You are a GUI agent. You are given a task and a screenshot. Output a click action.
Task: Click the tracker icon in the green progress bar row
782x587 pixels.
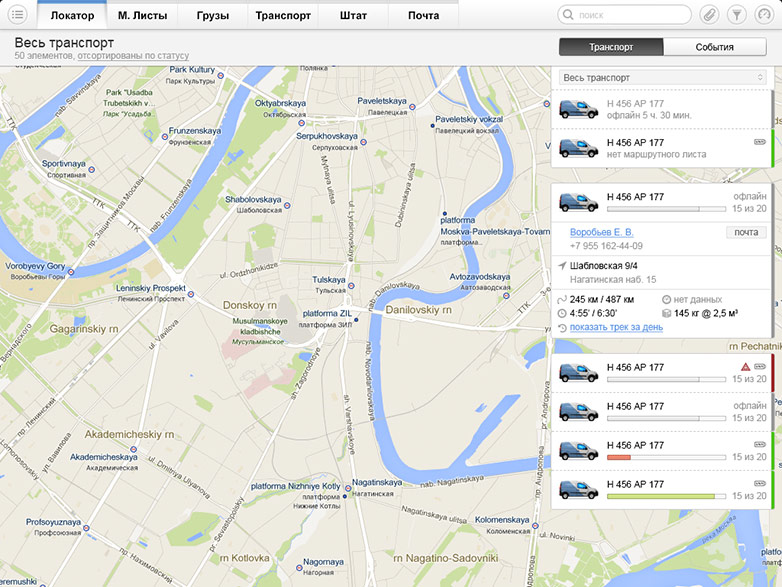coord(760,483)
